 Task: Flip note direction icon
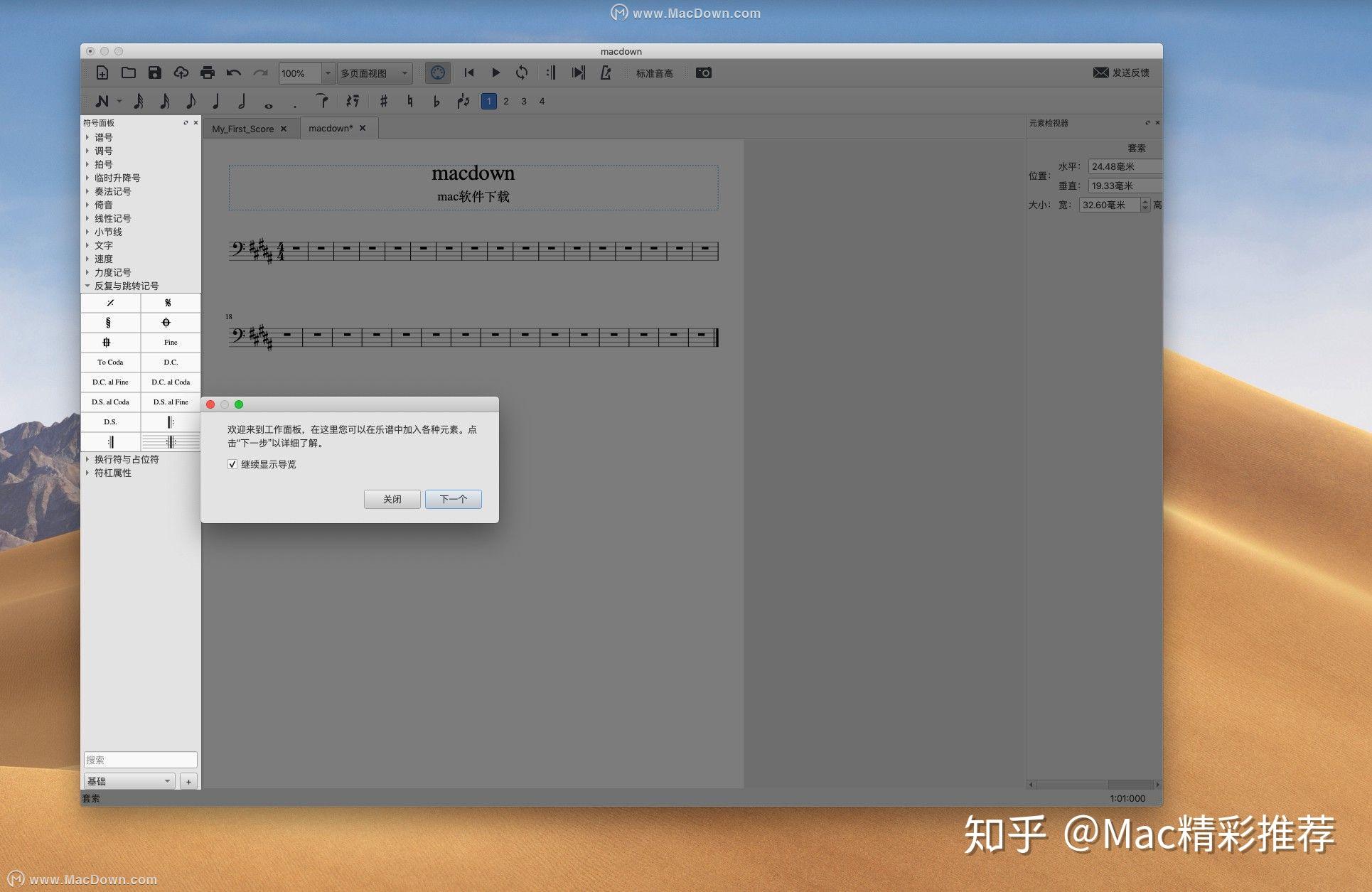pos(463,101)
